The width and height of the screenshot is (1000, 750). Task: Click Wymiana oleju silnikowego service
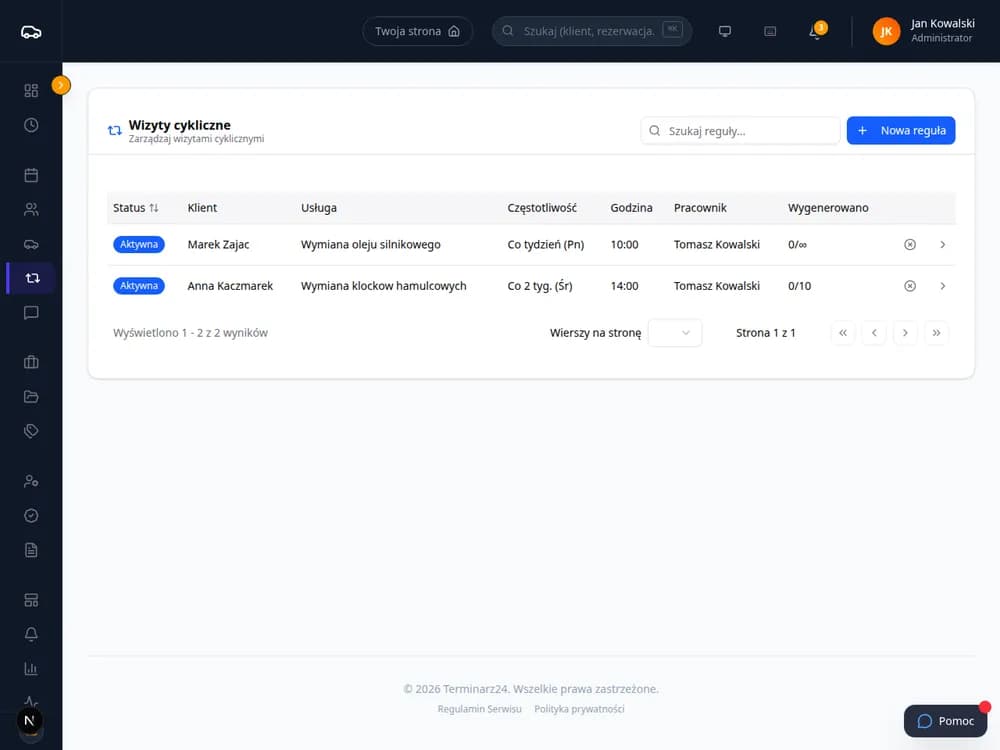tap(371, 244)
